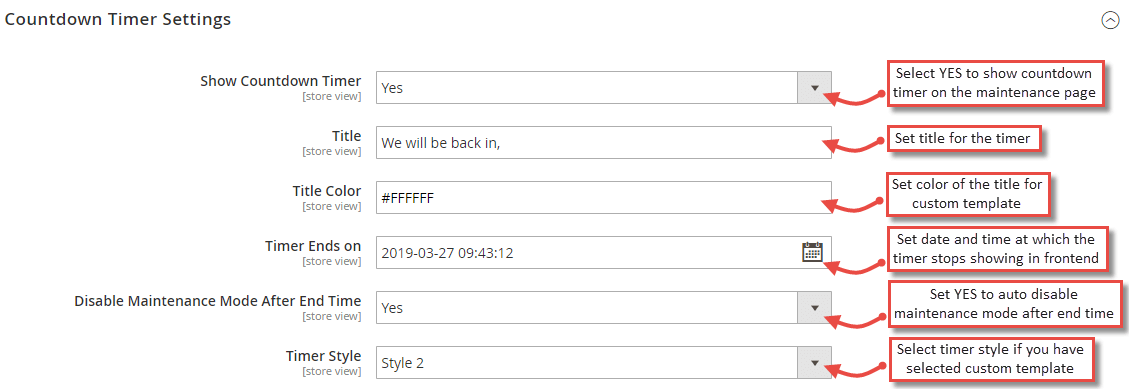Click the Timer Ends on label
The image size is (1129, 389).
[x=312, y=246]
